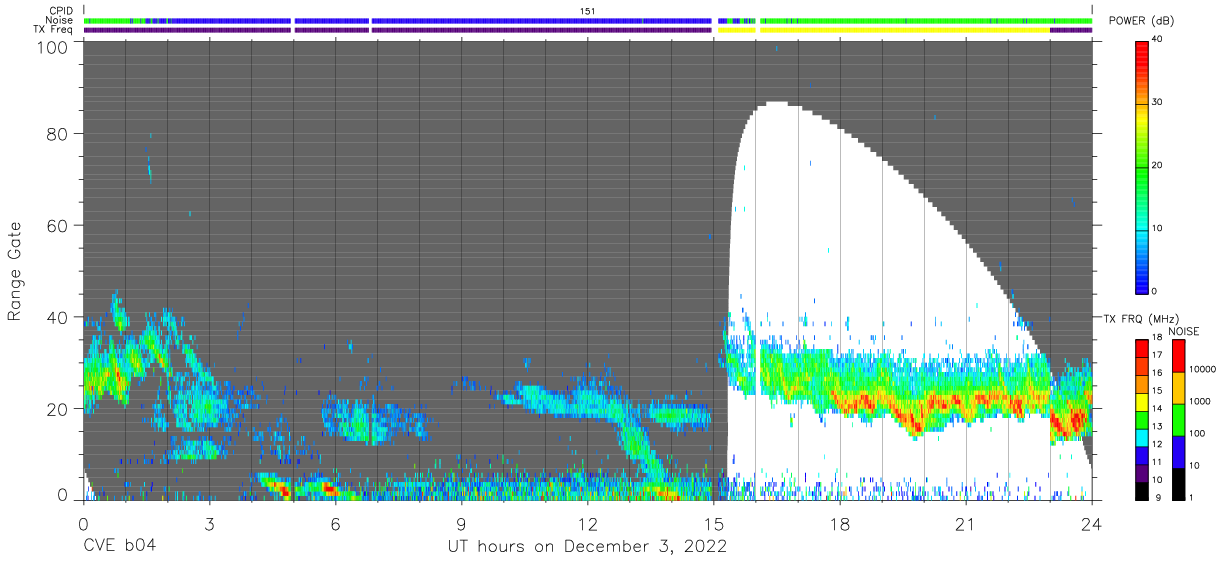Click the orange segment of NOISE scale
Viewport: 1228px width, 567px height.
1178,388
